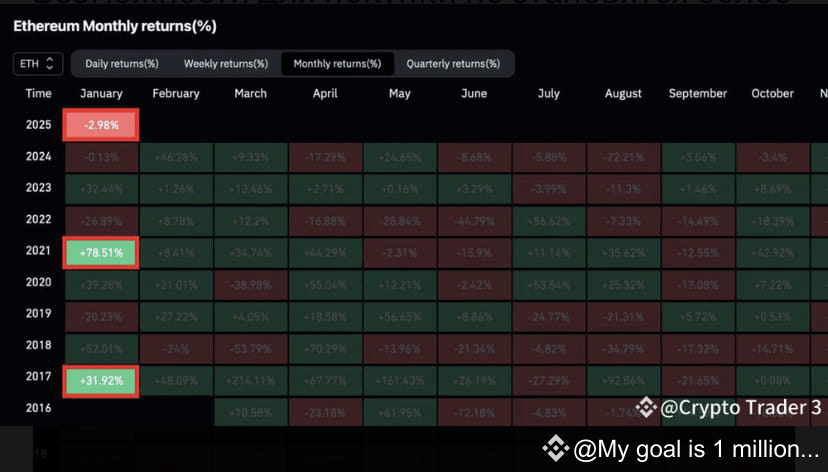Click the March column header
The width and height of the screenshot is (828, 472).
pos(251,93)
